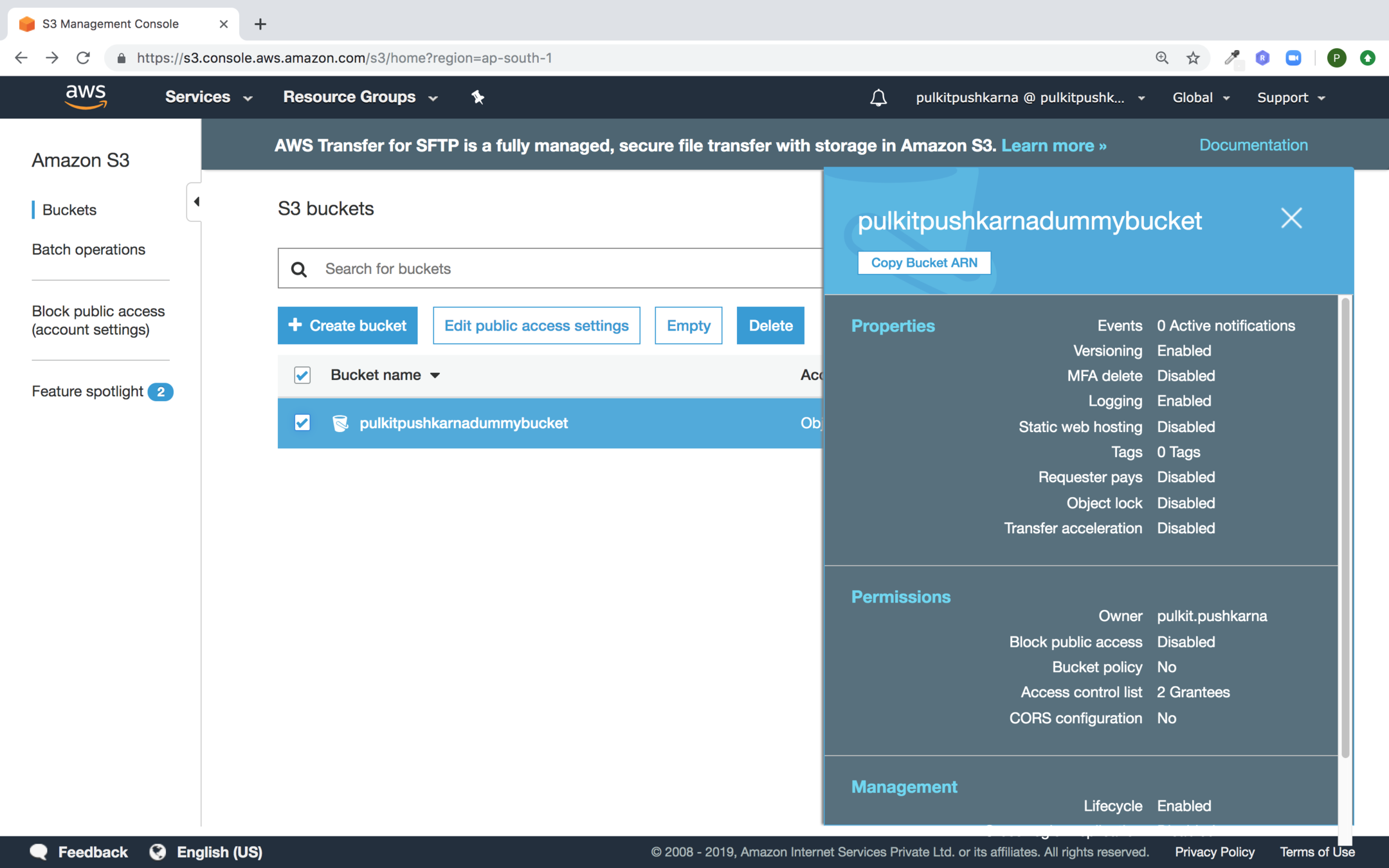Open Batch operations in sidebar
This screenshot has height=868, width=1389.
[x=89, y=249]
